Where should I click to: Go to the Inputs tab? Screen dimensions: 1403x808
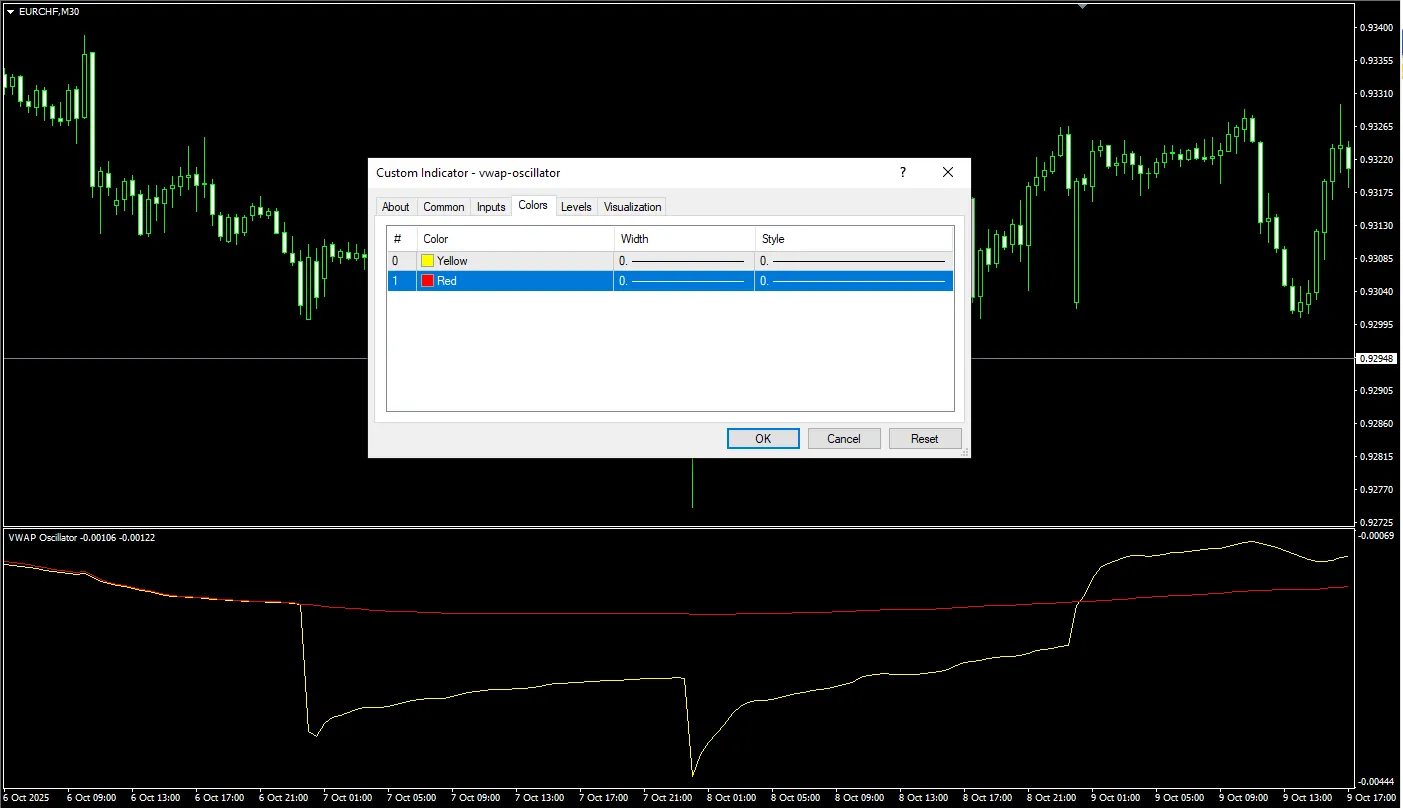[x=490, y=207]
